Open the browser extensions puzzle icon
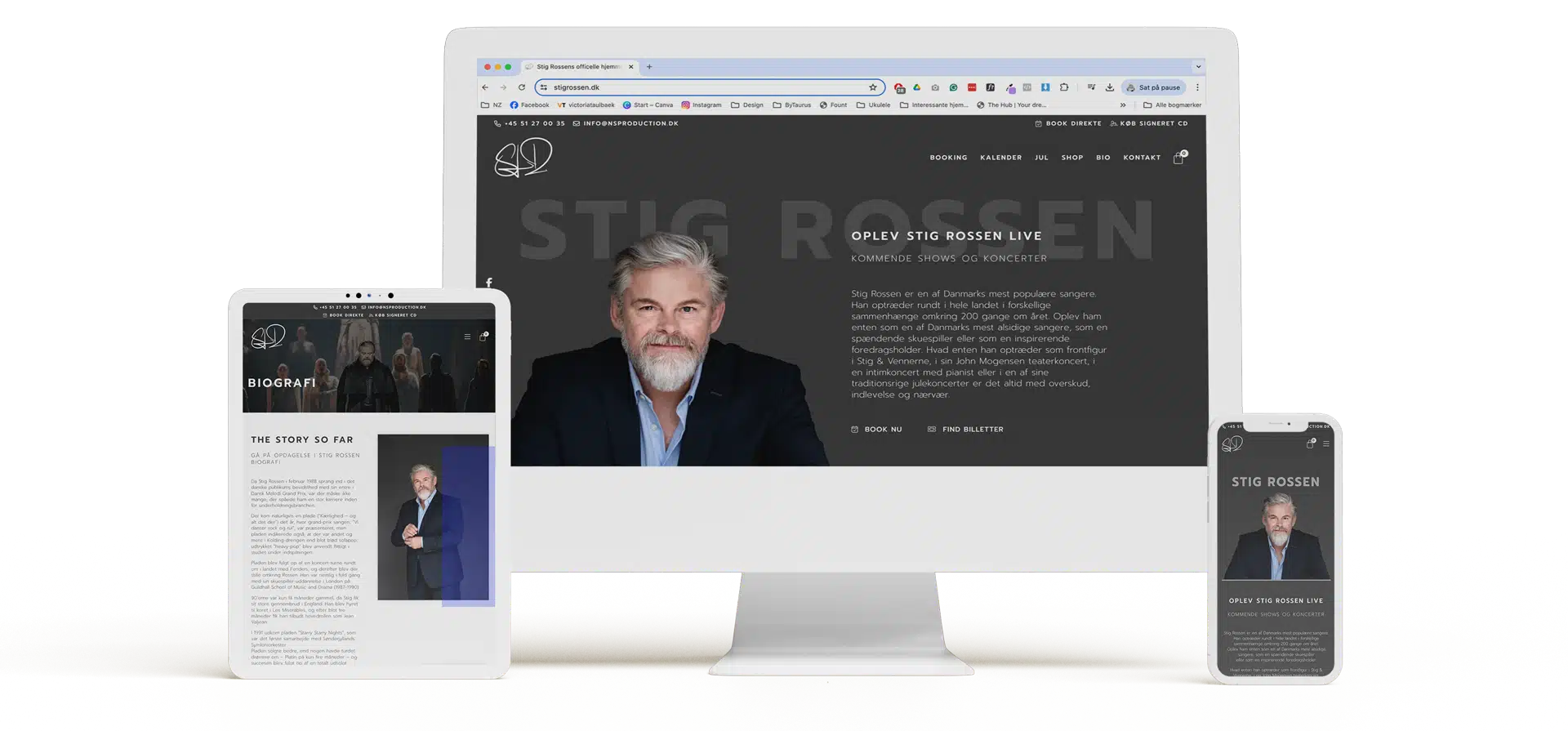 click(x=1063, y=87)
